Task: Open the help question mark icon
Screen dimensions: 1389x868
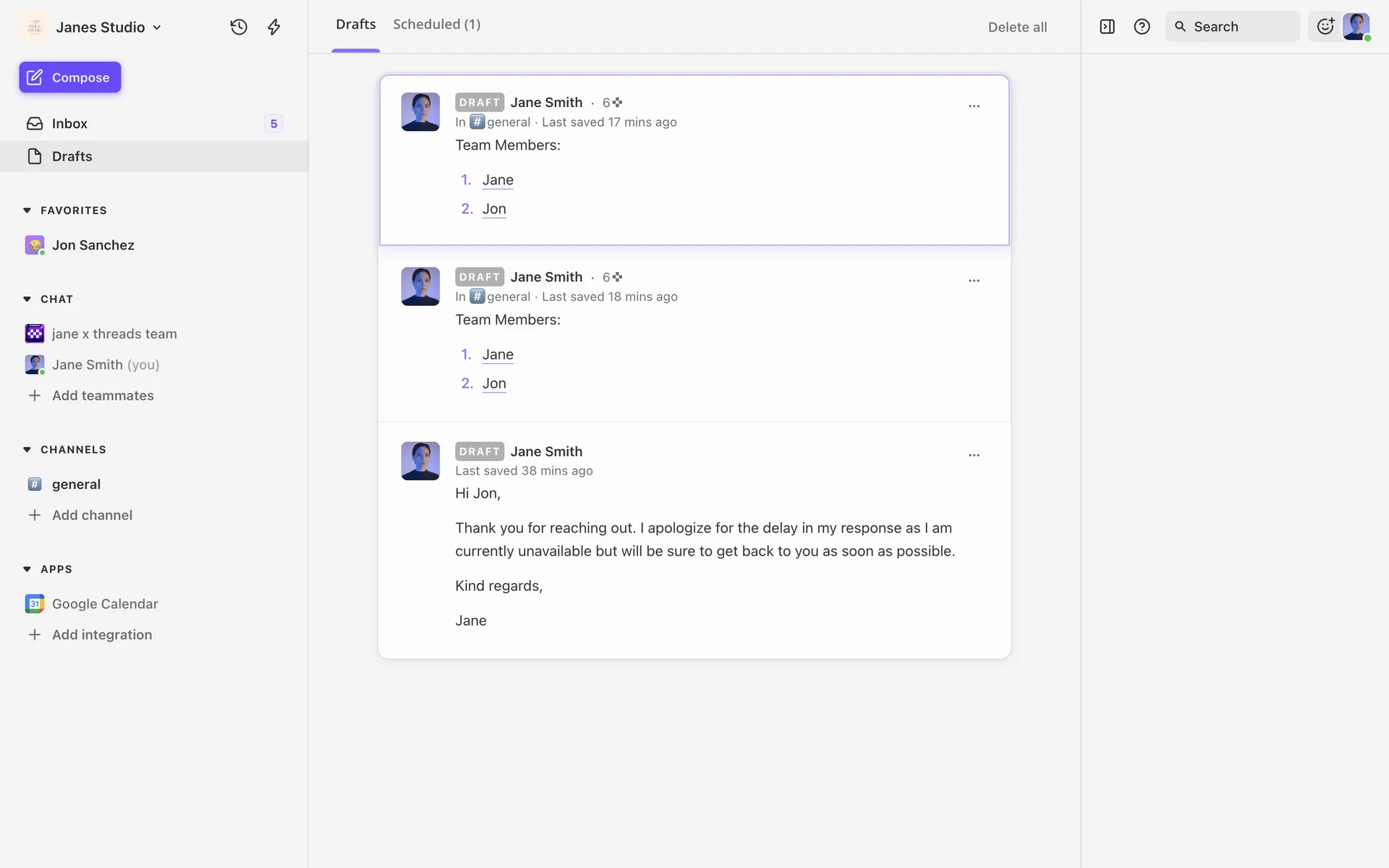Action: click(x=1142, y=27)
